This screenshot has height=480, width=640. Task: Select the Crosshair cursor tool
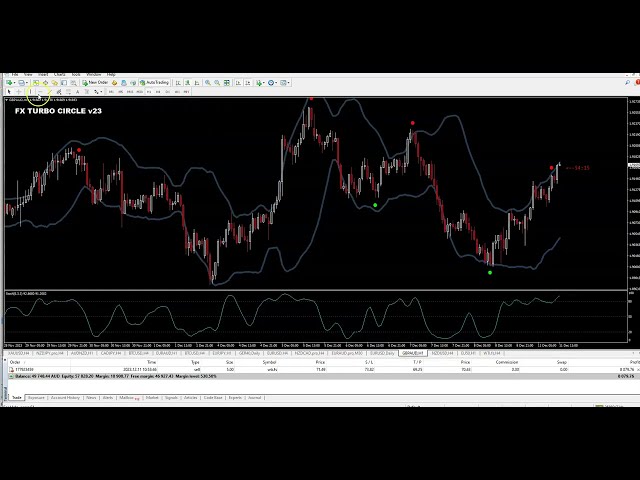19,92
